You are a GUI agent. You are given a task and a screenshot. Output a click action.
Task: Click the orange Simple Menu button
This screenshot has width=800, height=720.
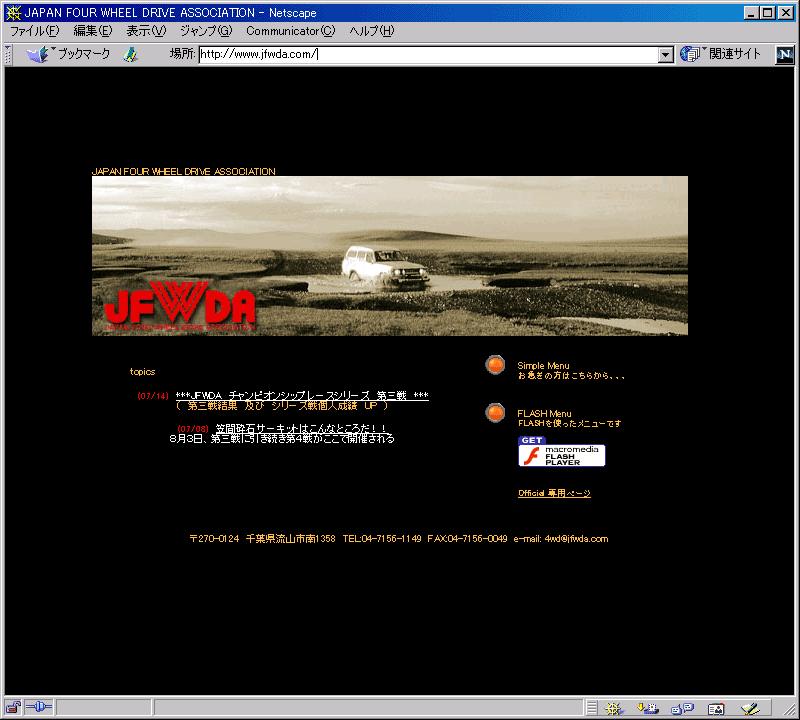pos(495,365)
